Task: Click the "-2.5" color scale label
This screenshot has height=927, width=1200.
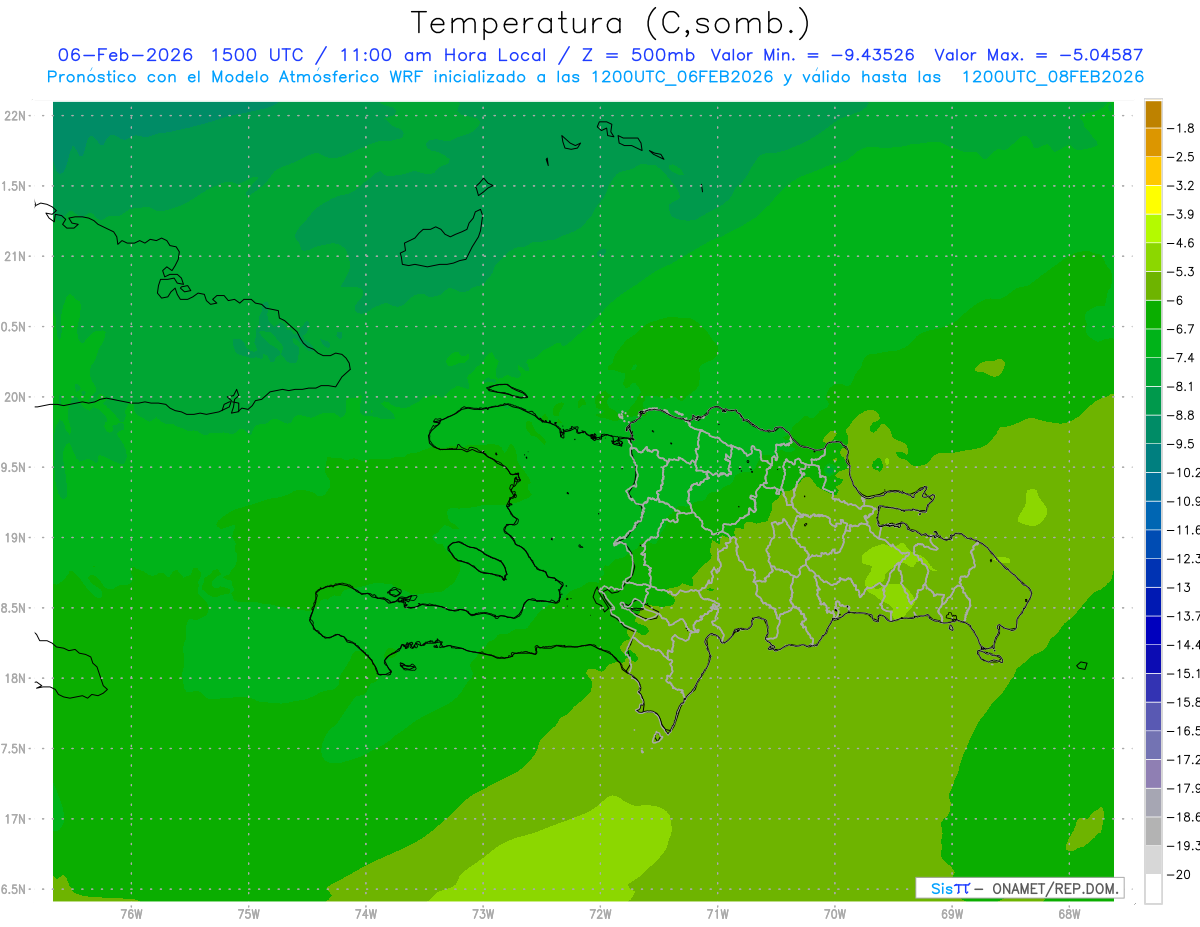Action: coord(1182,157)
